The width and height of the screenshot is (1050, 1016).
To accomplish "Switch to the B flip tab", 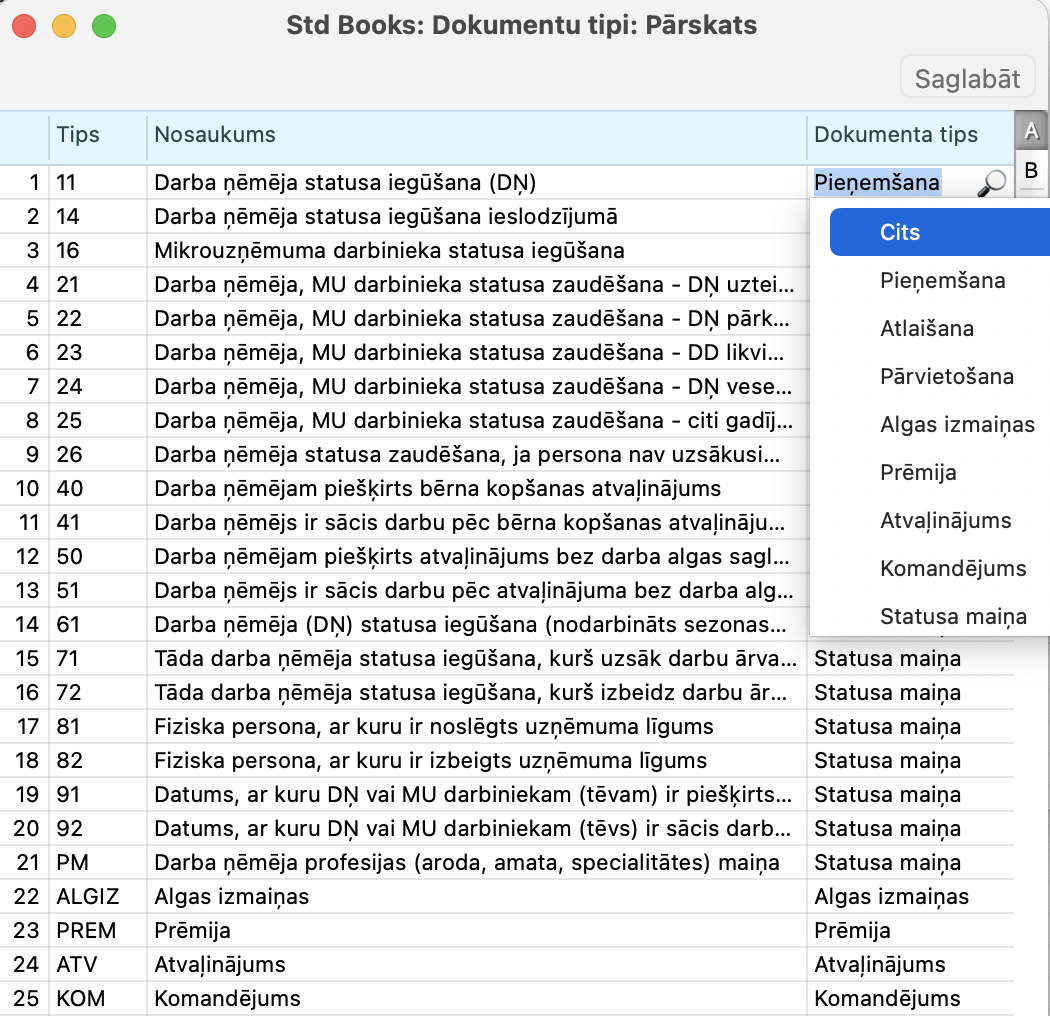I will coord(1031,169).
